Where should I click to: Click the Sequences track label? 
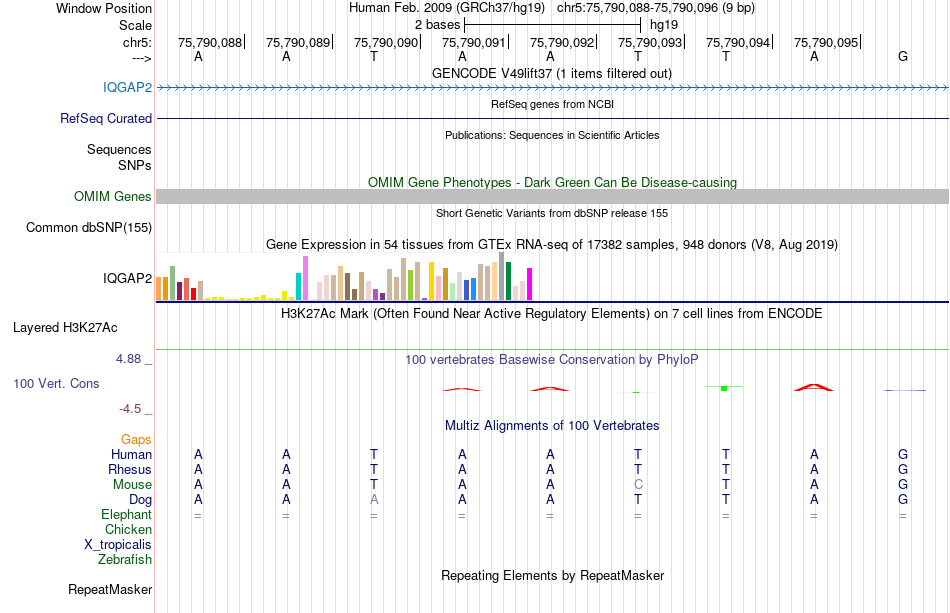click(x=119, y=149)
